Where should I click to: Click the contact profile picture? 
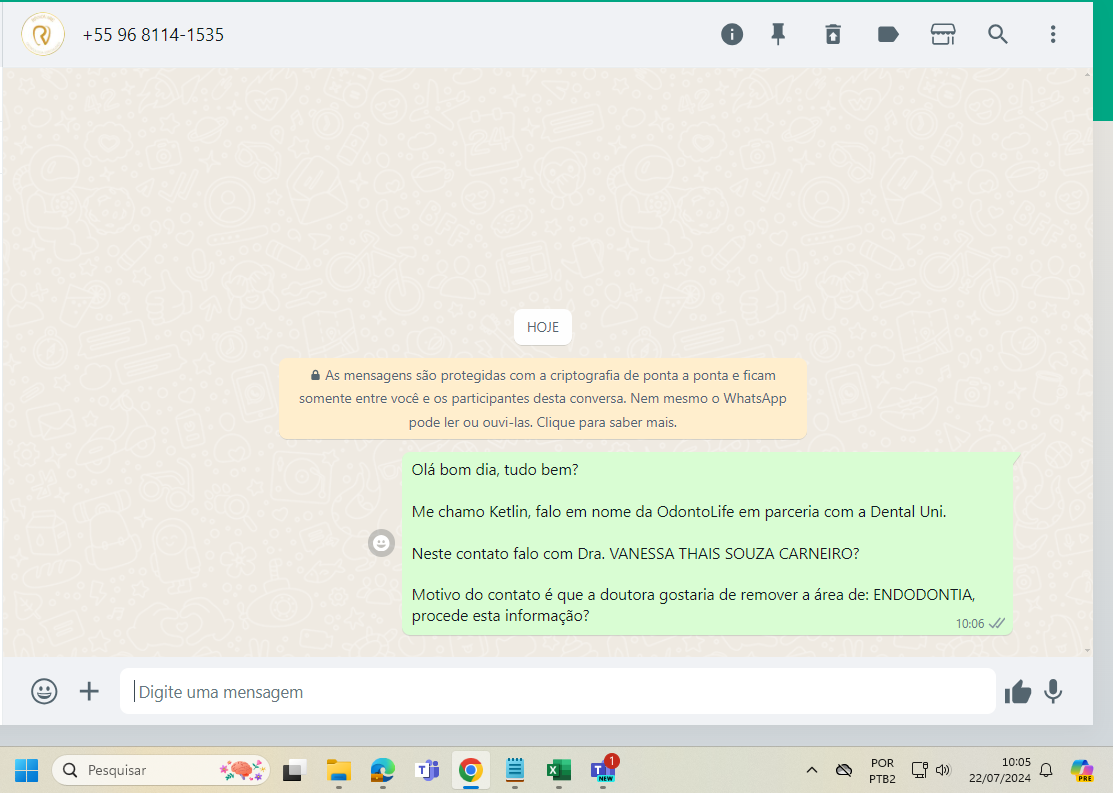coord(43,34)
